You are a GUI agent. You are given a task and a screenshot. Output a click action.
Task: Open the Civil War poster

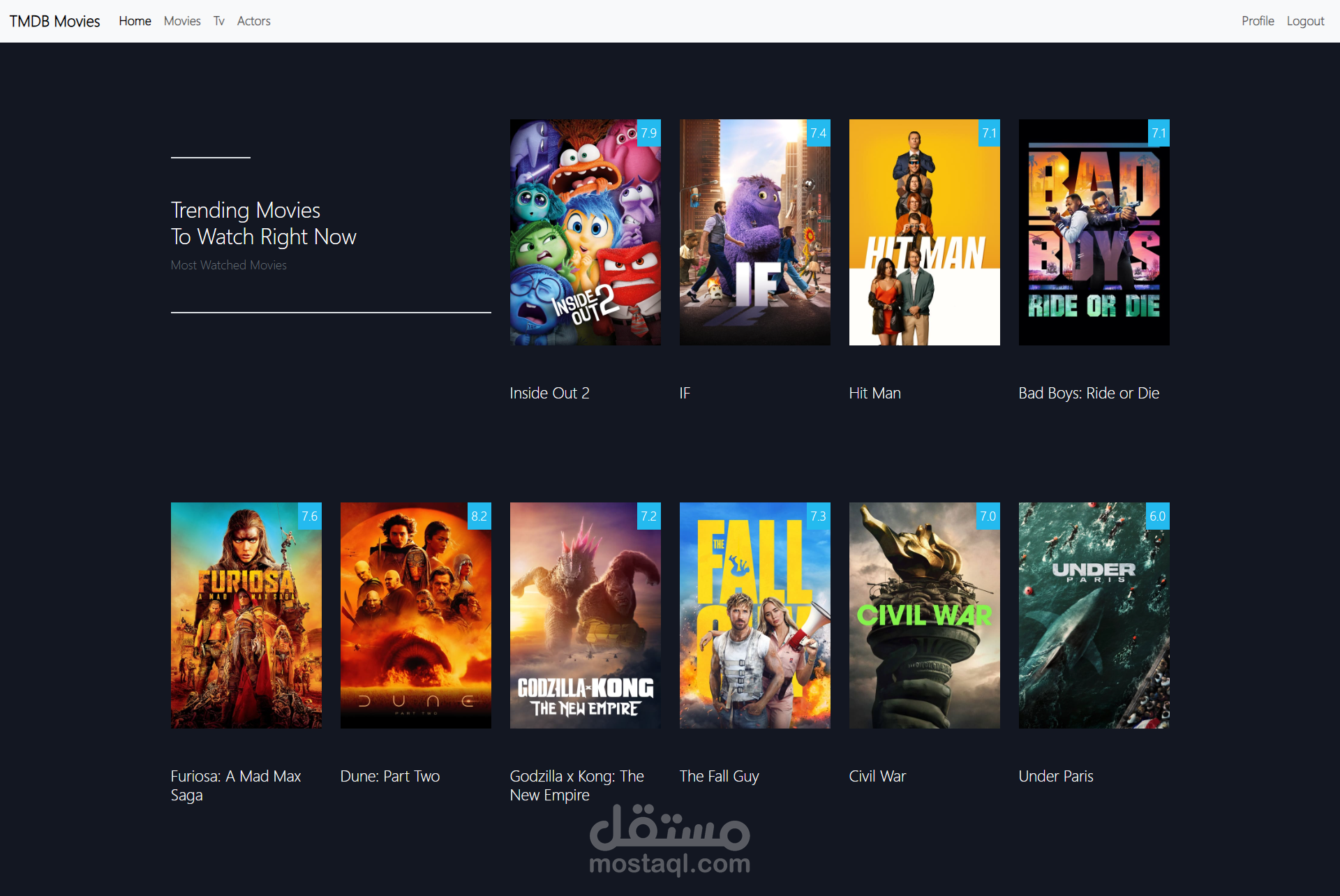point(924,615)
